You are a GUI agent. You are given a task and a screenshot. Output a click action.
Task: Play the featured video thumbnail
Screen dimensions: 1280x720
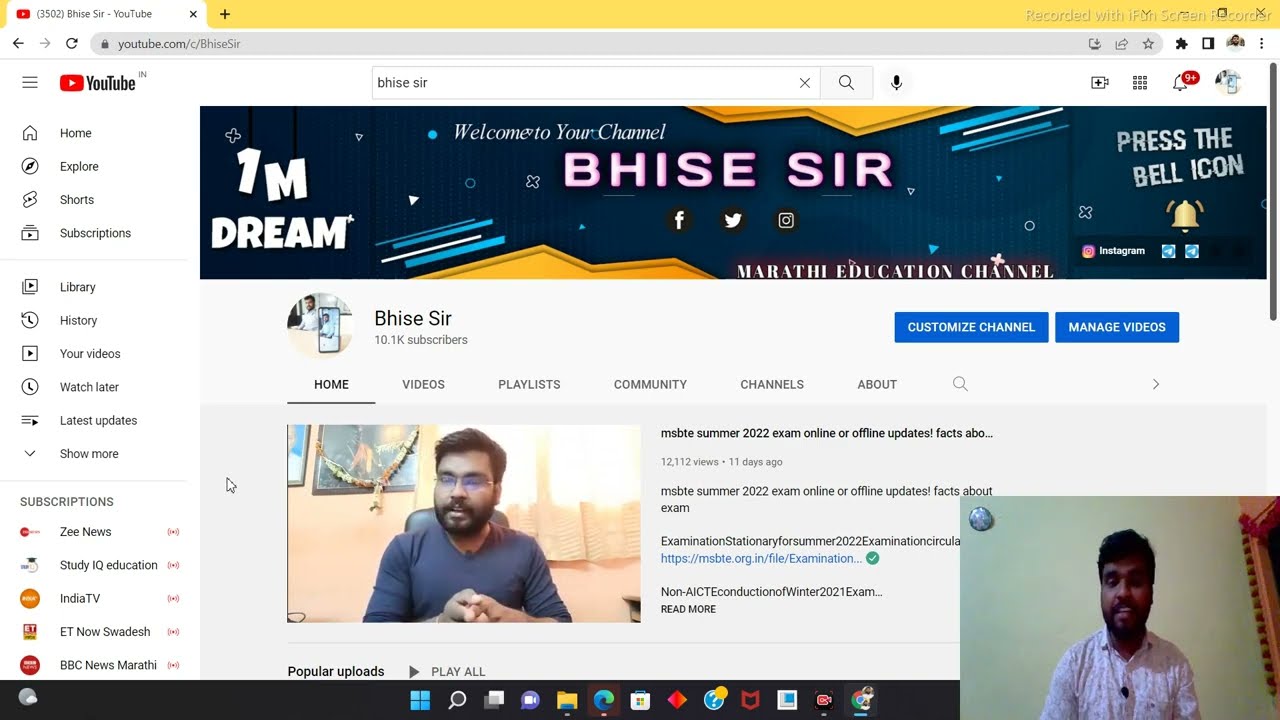[464, 524]
